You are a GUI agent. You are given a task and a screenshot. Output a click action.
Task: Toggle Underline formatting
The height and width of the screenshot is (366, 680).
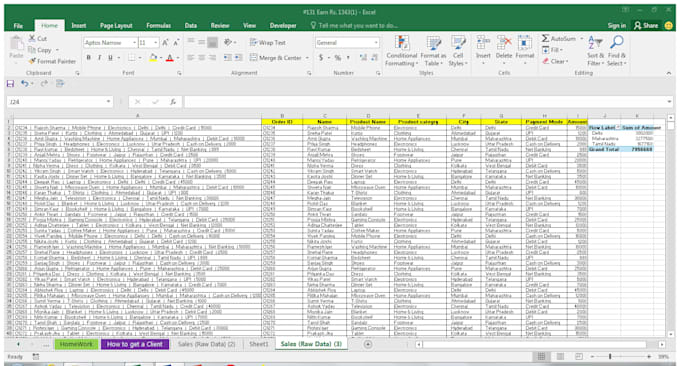coord(110,58)
